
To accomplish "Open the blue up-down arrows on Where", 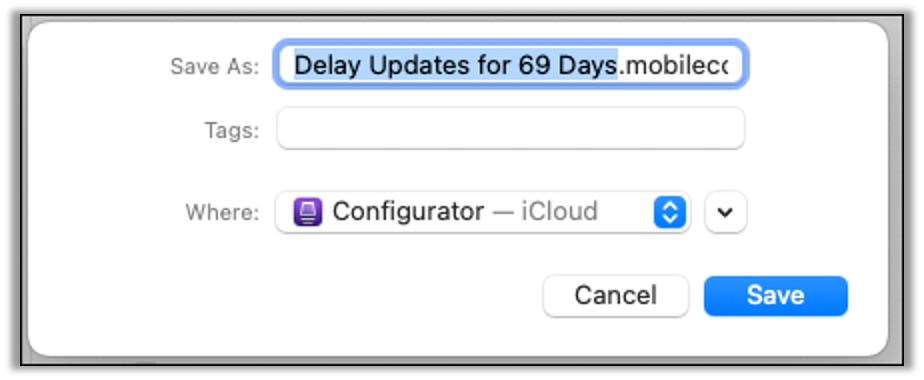I will [x=670, y=212].
